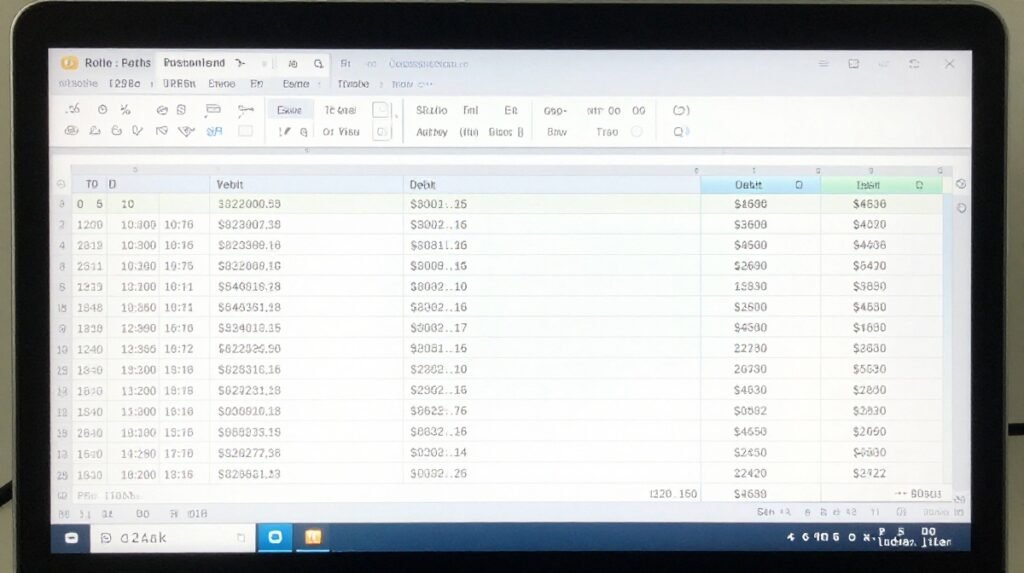Click the circular icon at the ribbon's far right top
Image resolution: width=1024 pixels, height=573 pixels.
coord(681,110)
